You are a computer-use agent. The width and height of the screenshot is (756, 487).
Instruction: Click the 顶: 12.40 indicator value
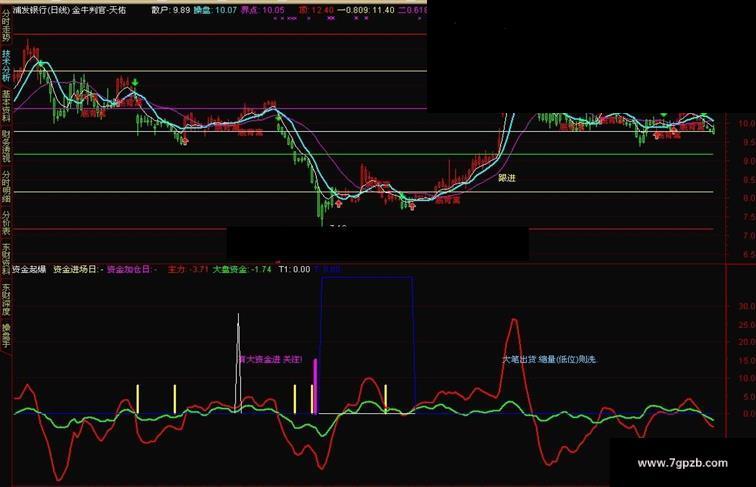click(x=316, y=10)
